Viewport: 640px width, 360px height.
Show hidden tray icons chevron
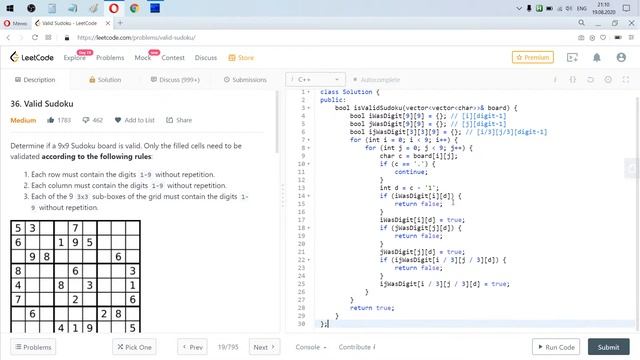(x=519, y=8)
